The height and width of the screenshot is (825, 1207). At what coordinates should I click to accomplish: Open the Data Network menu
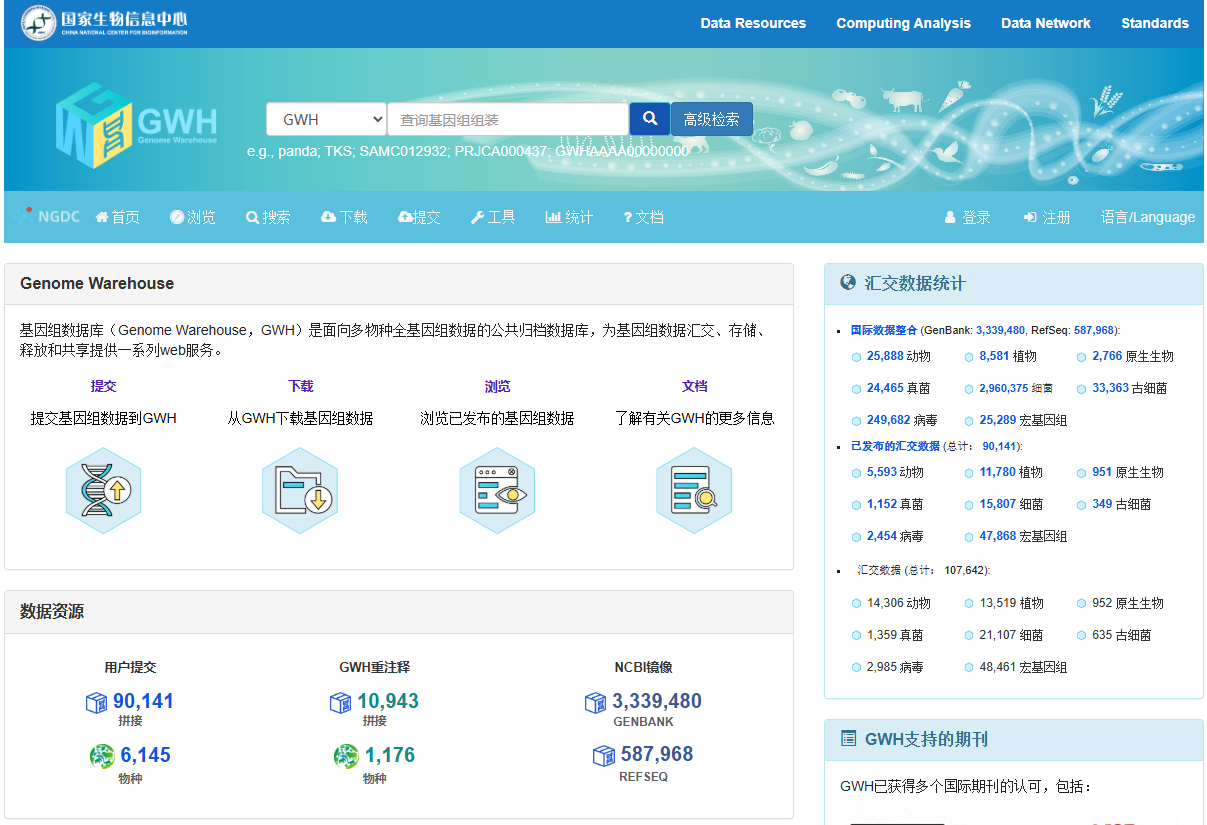(1046, 23)
